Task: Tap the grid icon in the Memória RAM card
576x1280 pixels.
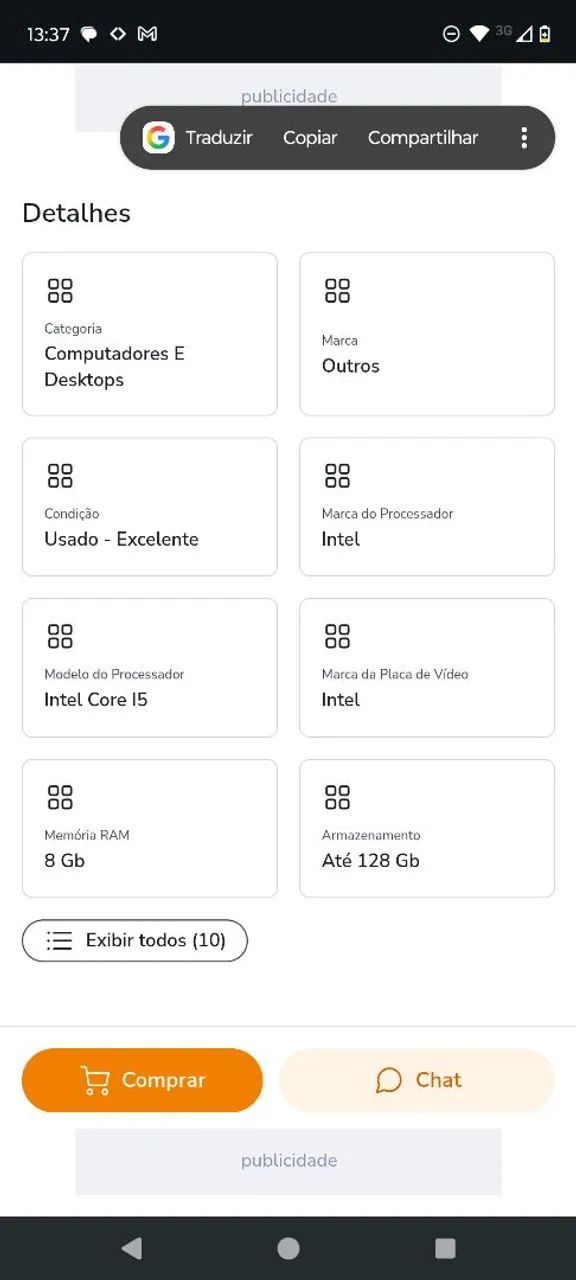Action: coord(60,797)
